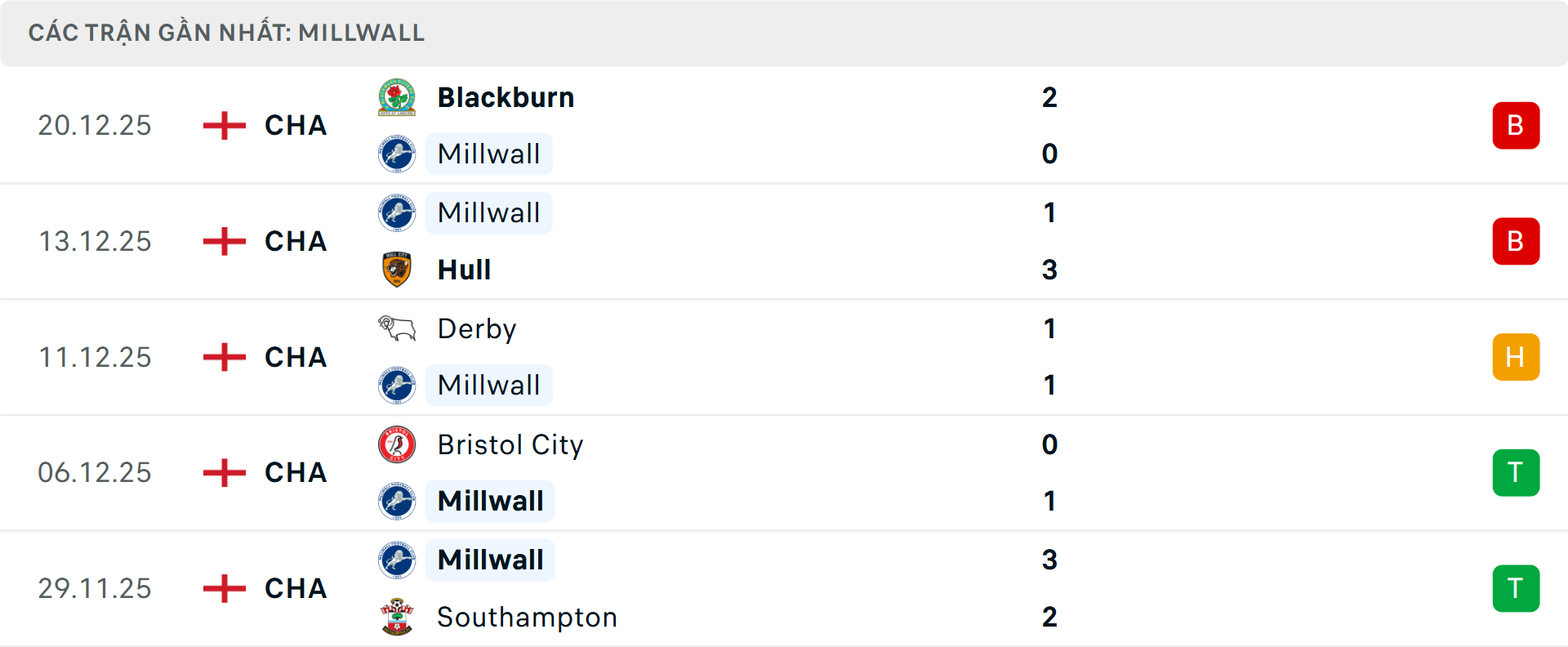Viewport: 1568px width, 647px height.
Task: Select the Hull City crest
Action: coord(396,270)
